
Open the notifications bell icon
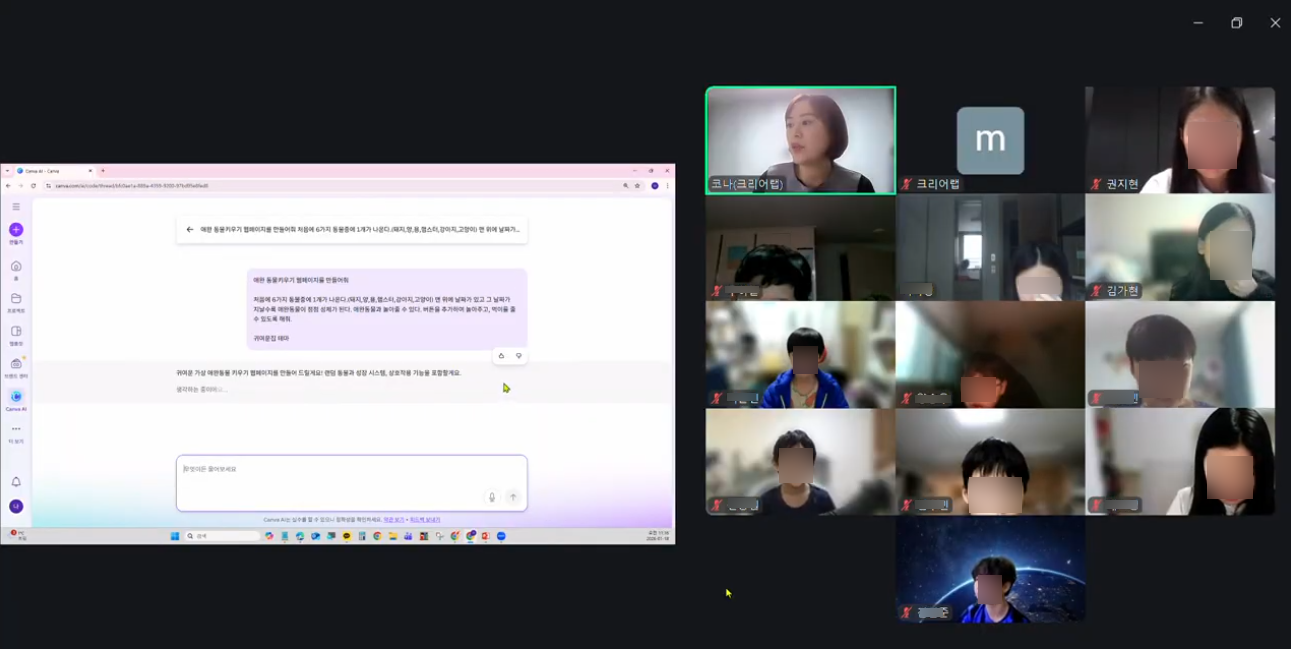(16, 482)
